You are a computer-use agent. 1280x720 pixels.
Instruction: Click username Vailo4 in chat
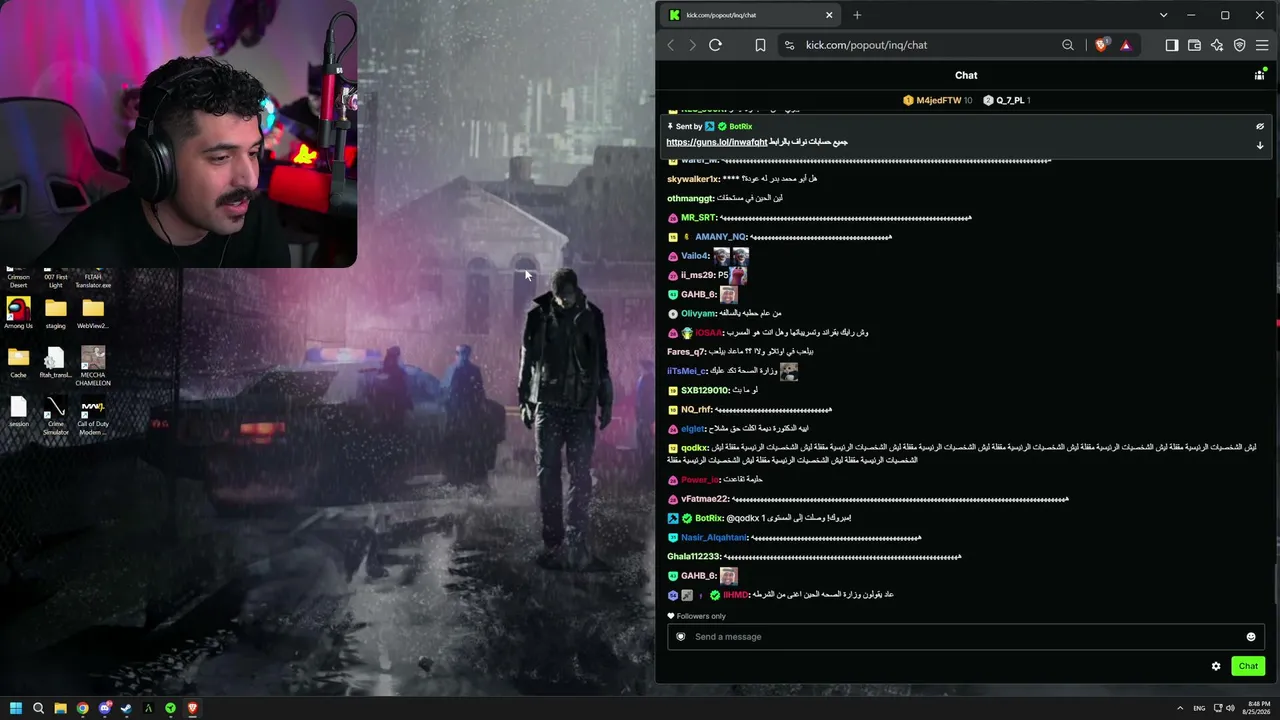[695, 256]
